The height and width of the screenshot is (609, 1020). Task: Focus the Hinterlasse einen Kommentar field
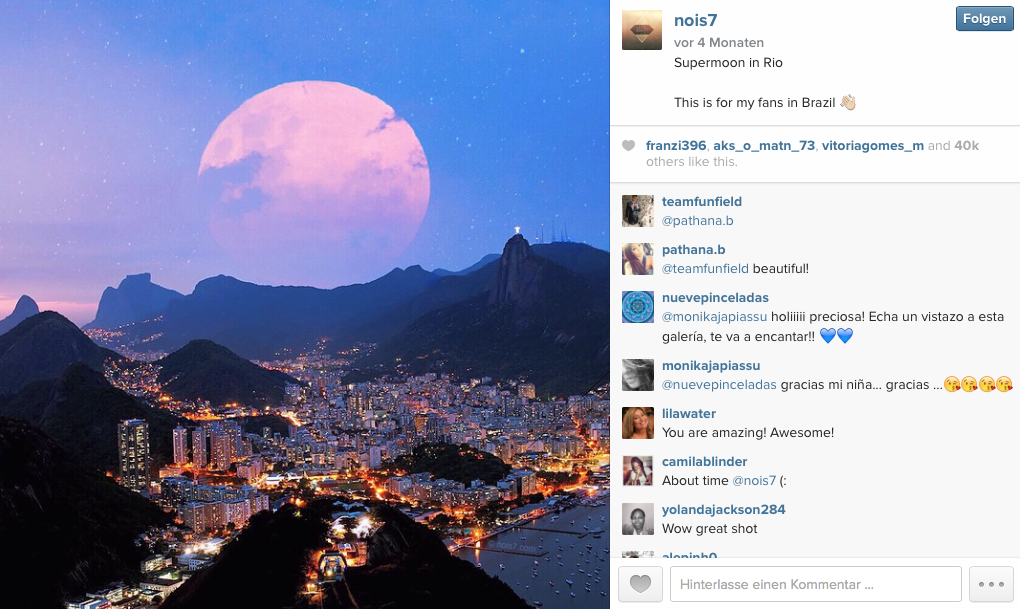pos(816,584)
